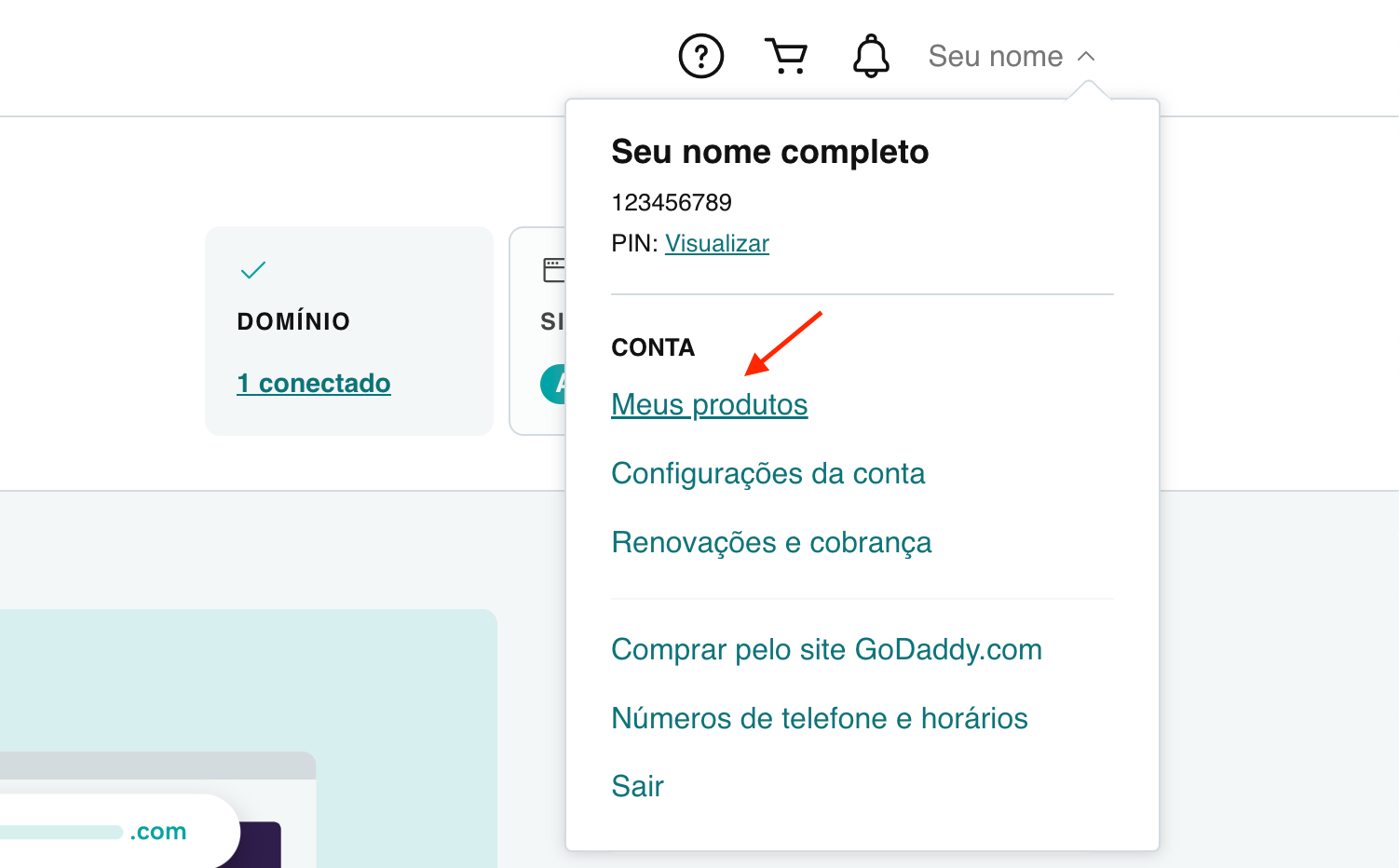Image resolution: width=1399 pixels, height=868 pixels.
Task: Click the 1 conectado domain link
Action: (313, 383)
